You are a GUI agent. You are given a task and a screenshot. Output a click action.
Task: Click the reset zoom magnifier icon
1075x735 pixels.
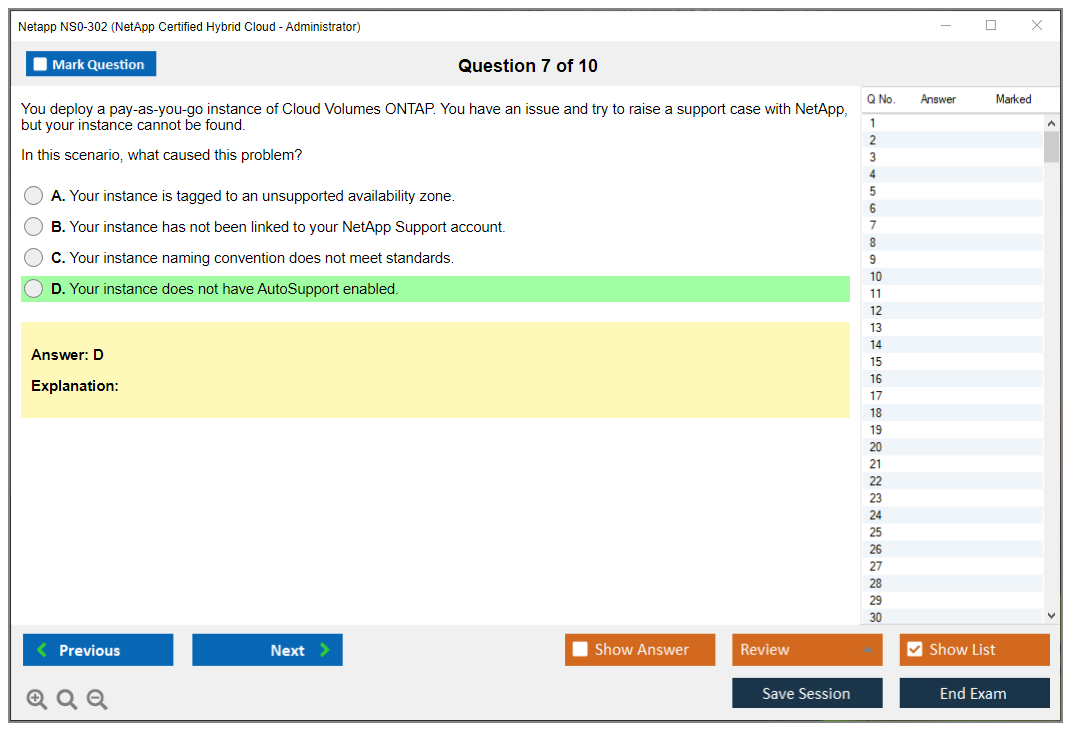(x=67, y=700)
